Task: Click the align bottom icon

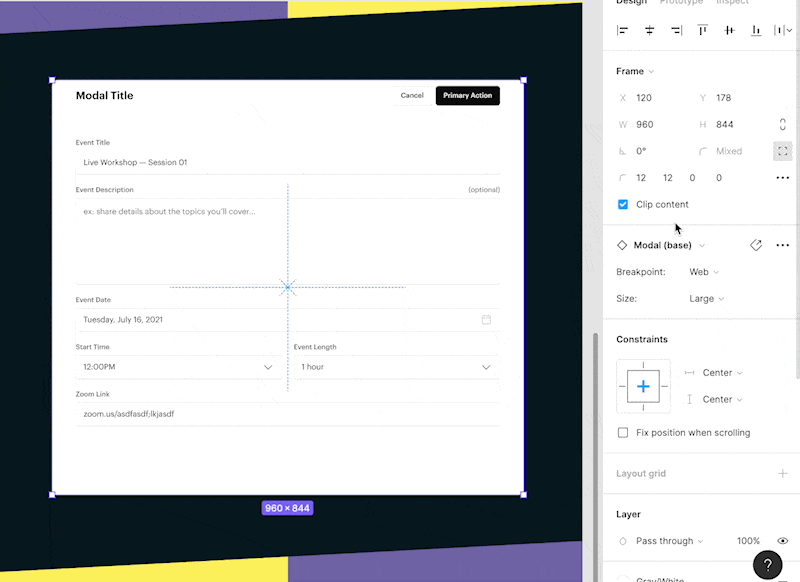Action: [x=756, y=31]
